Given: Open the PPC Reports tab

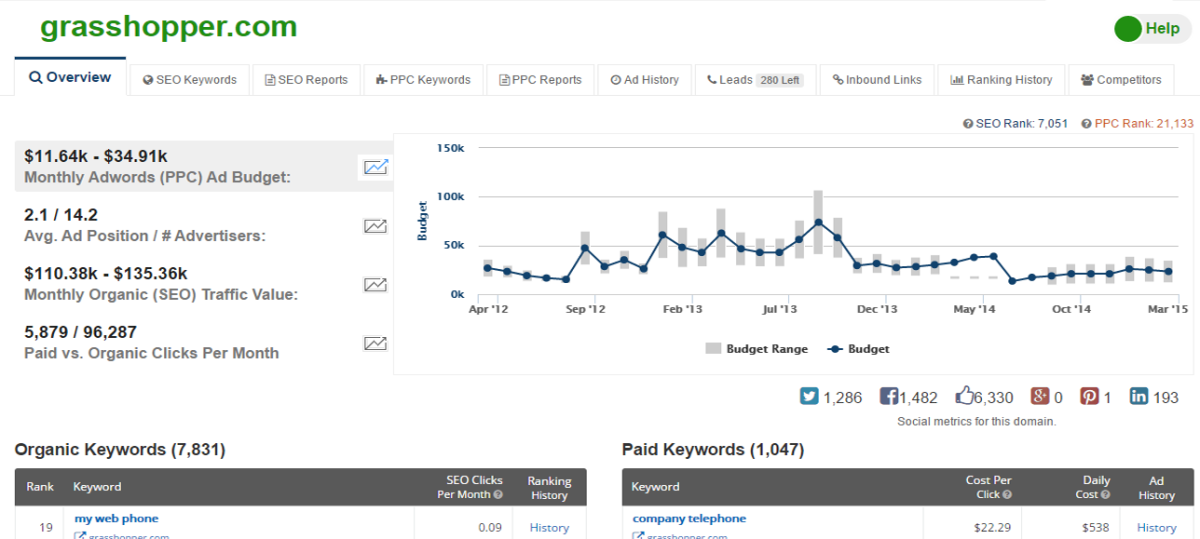Looking at the screenshot, I should click(540, 80).
